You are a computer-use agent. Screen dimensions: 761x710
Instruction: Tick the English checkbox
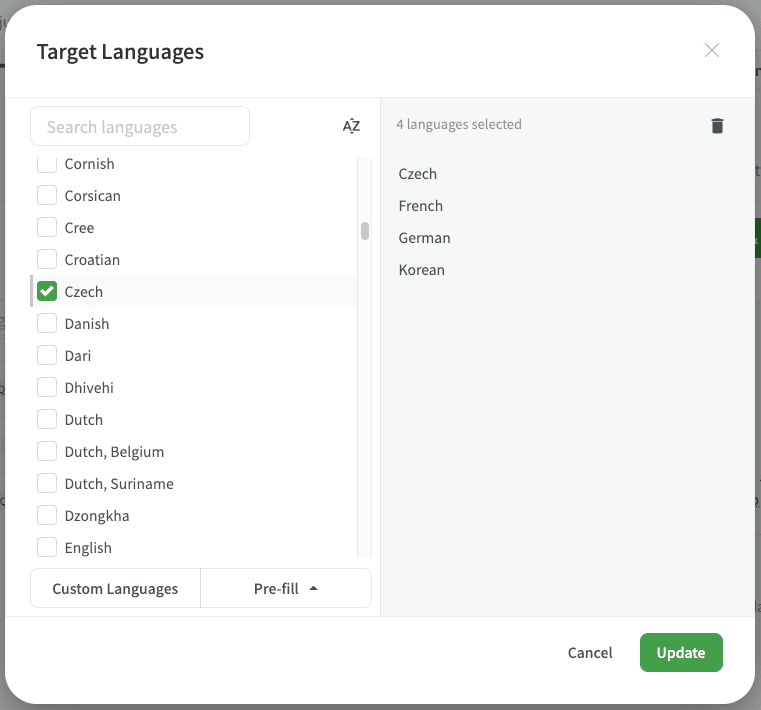click(x=47, y=548)
